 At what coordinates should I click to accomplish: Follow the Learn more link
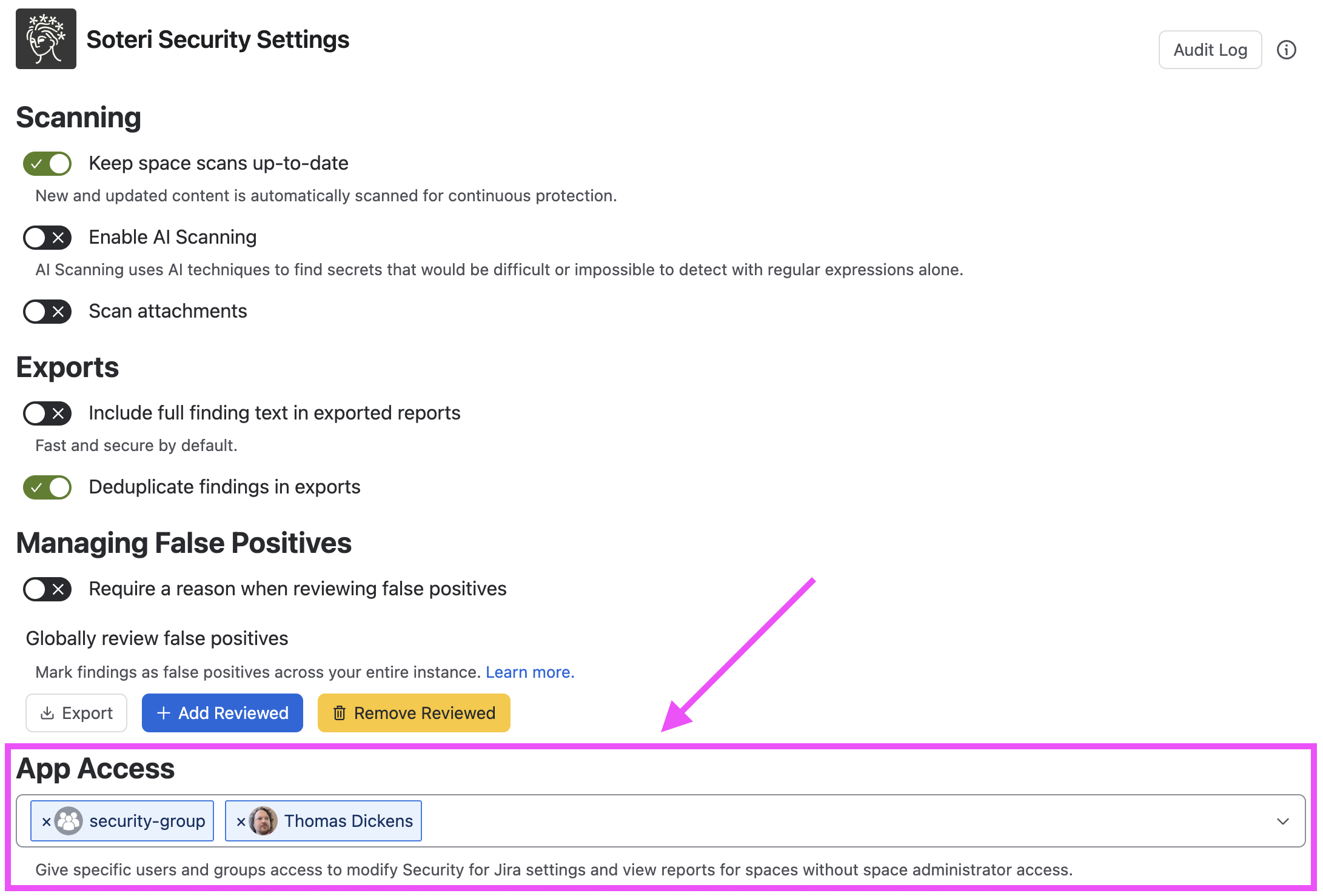click(x=530, y=672)
